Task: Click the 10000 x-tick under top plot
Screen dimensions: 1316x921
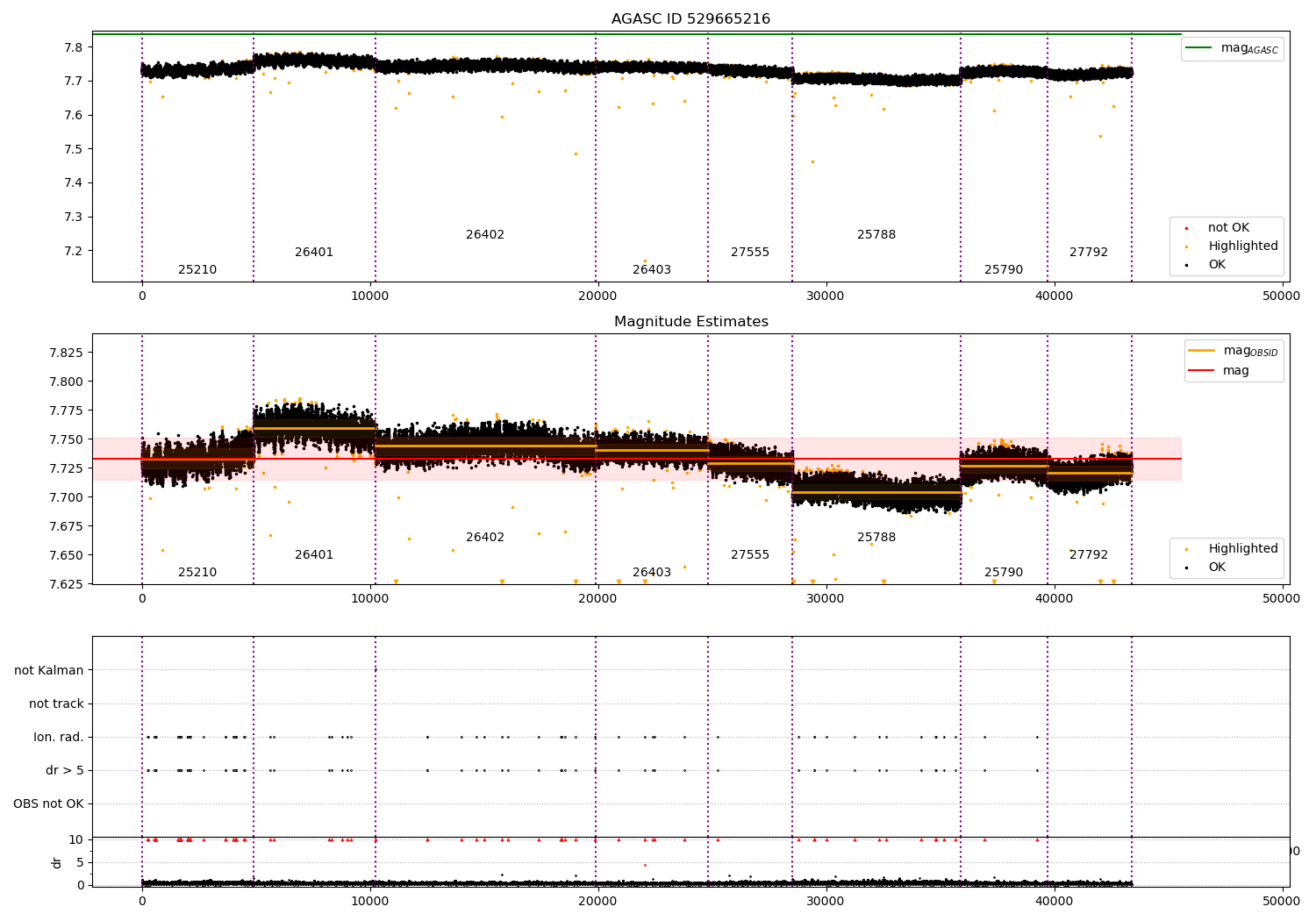Action: point(369,296)
